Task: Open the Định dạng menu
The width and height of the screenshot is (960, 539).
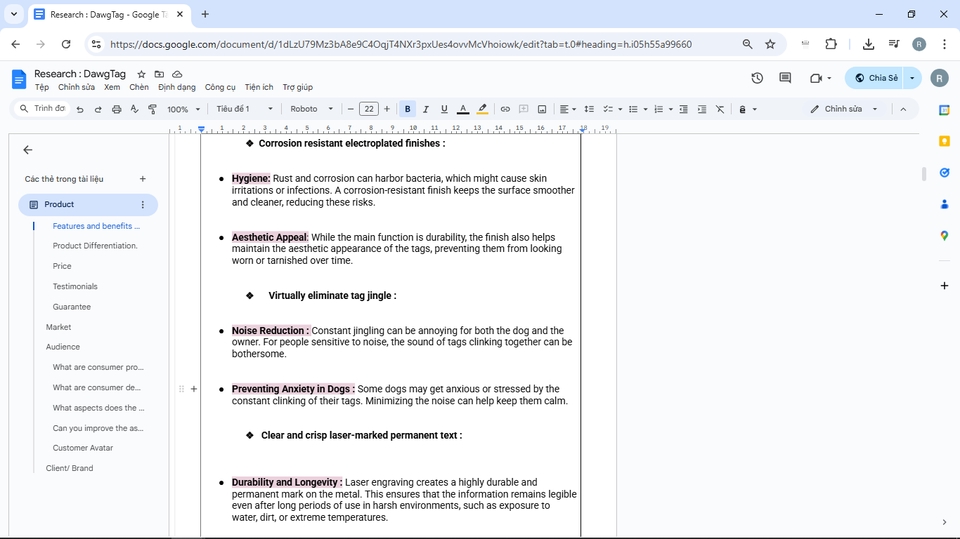Action: click(x=177, y=87)
